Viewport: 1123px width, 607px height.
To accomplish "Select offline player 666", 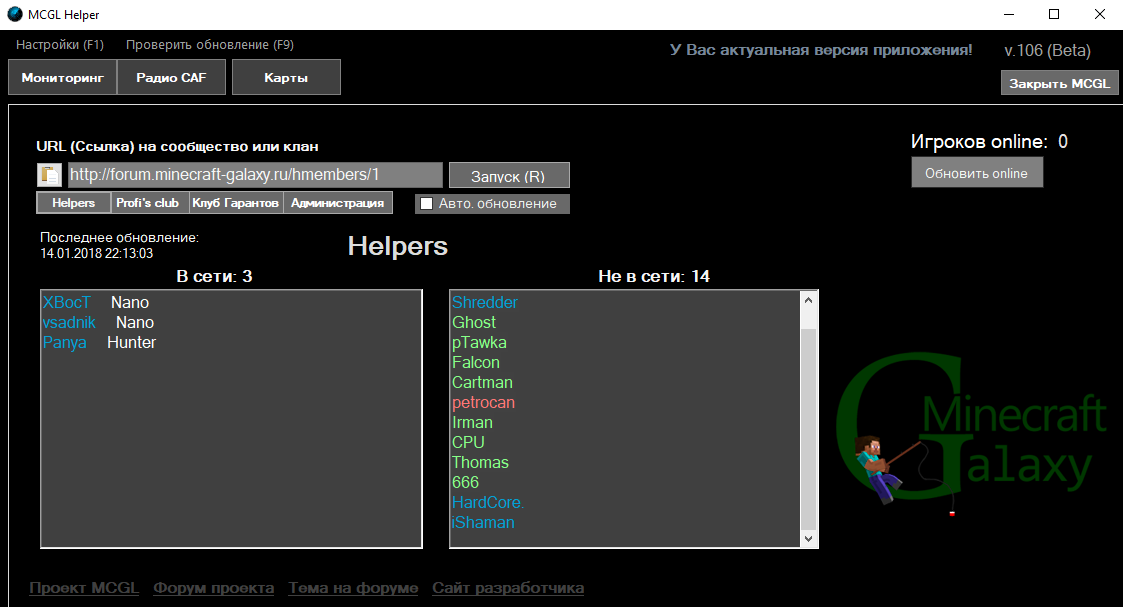I will [x=466, y=482].
